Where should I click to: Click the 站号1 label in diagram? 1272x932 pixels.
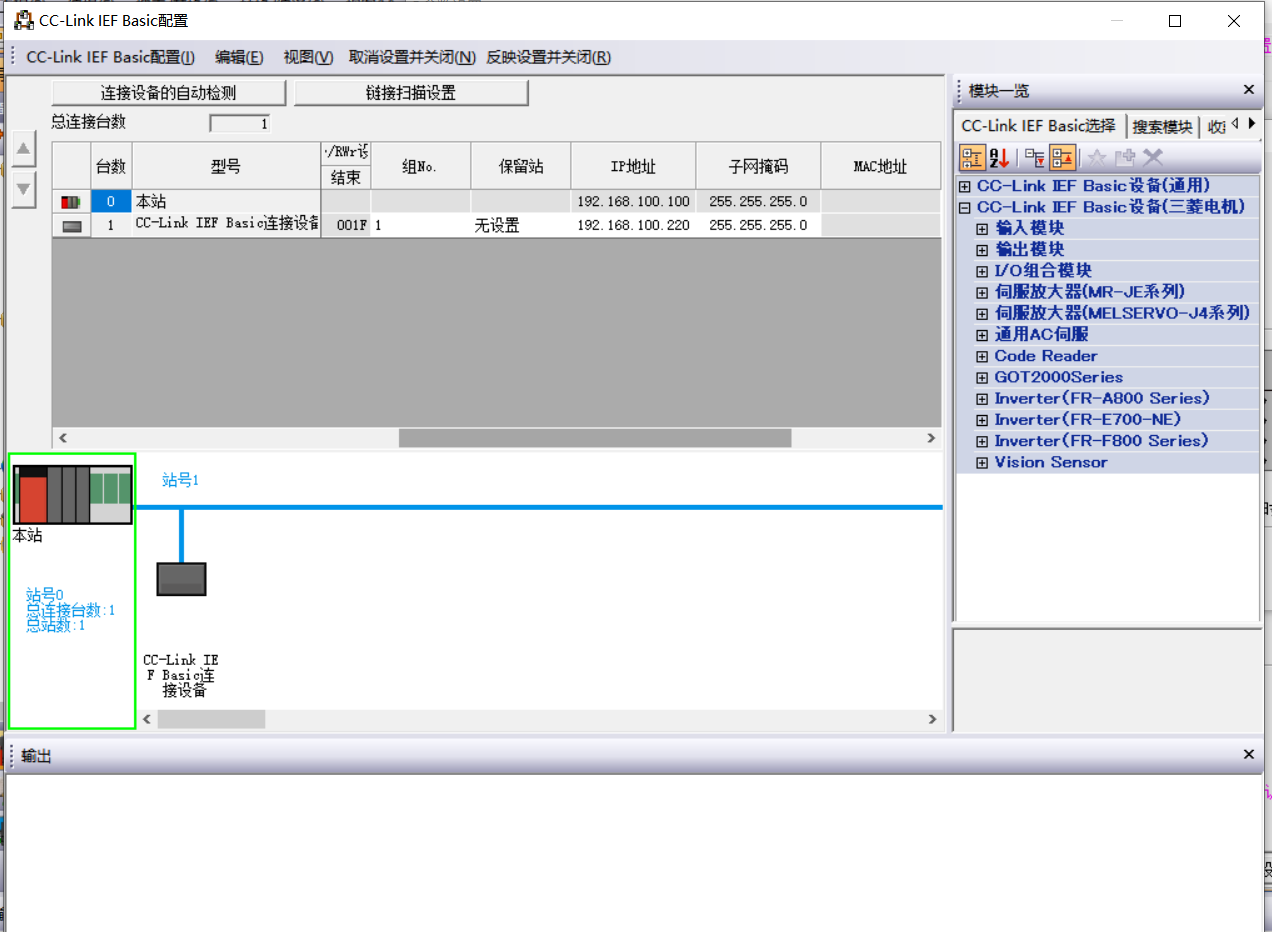tap(181, 480)
